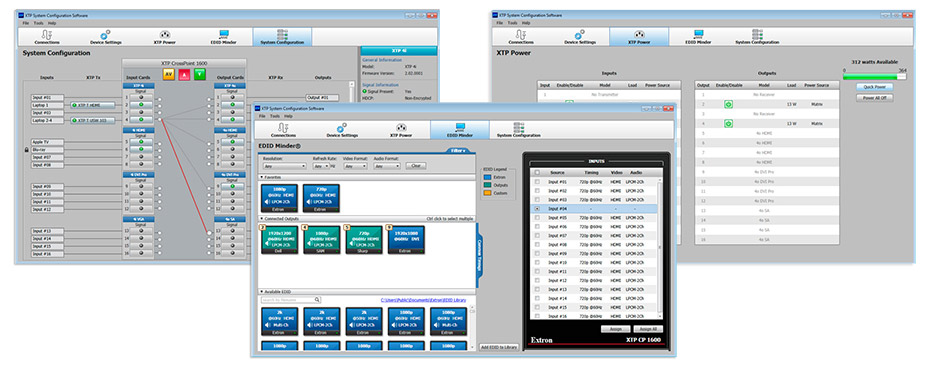Open the EDID Library folder path link
930x371 pixels.
[x=423, y=300]
